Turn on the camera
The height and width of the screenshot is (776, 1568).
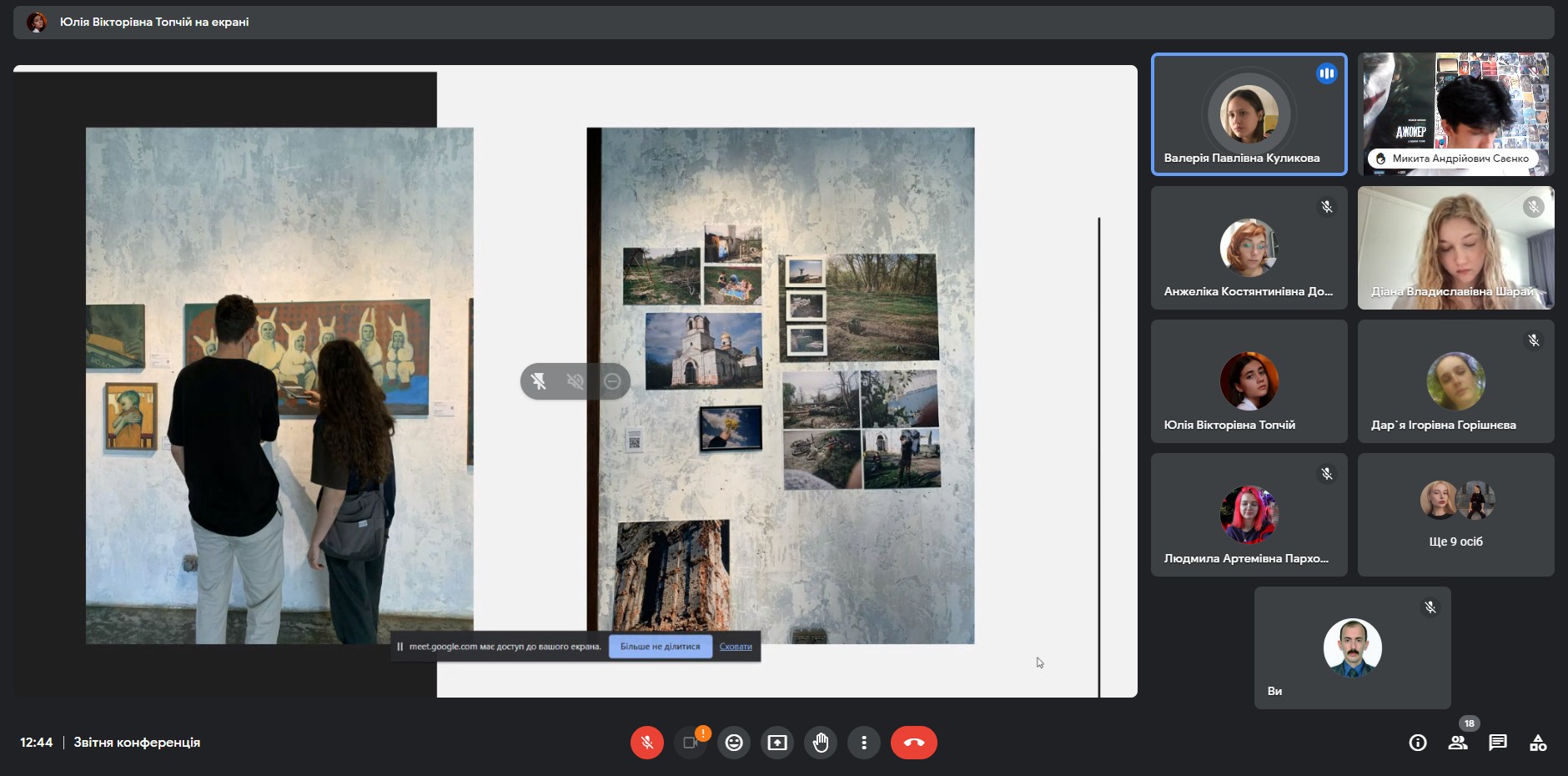[x=691, y=743]
